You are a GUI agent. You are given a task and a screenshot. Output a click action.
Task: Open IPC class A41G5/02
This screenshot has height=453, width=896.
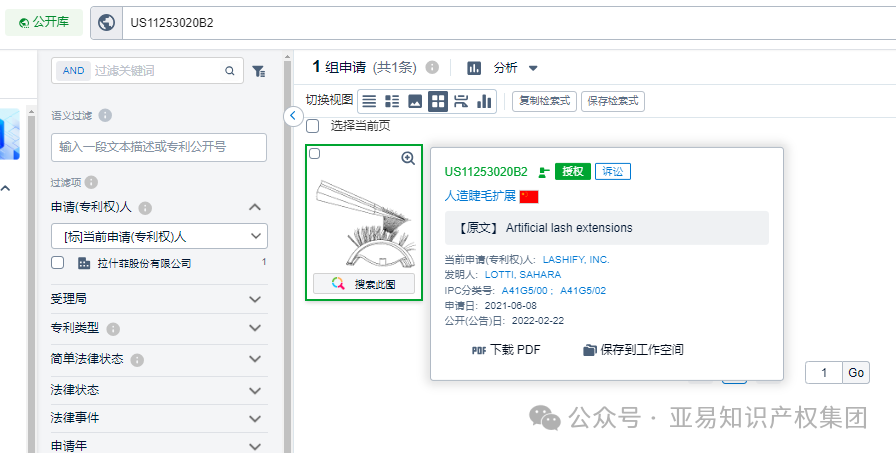pos(583,290)
